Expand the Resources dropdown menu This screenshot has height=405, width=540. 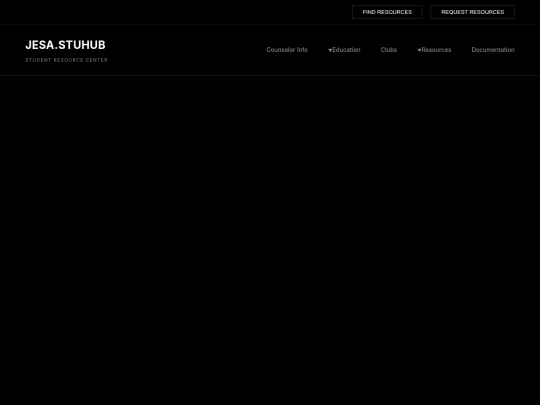(x=434, y=50)
